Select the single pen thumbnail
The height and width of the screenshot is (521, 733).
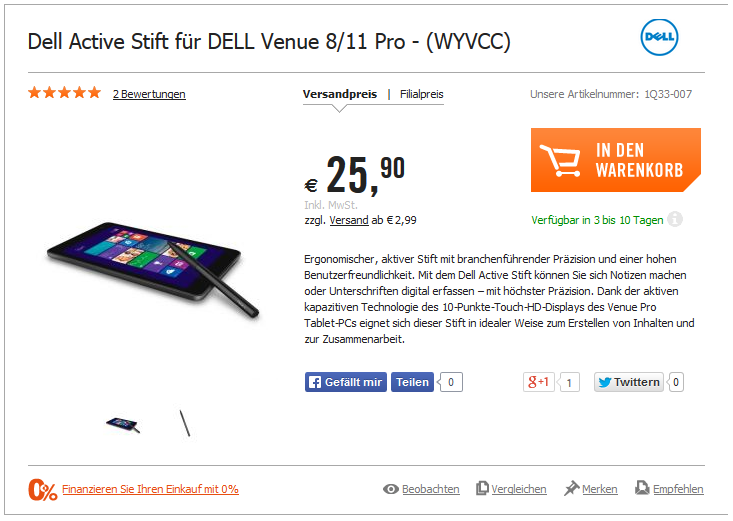pos(185,423)
